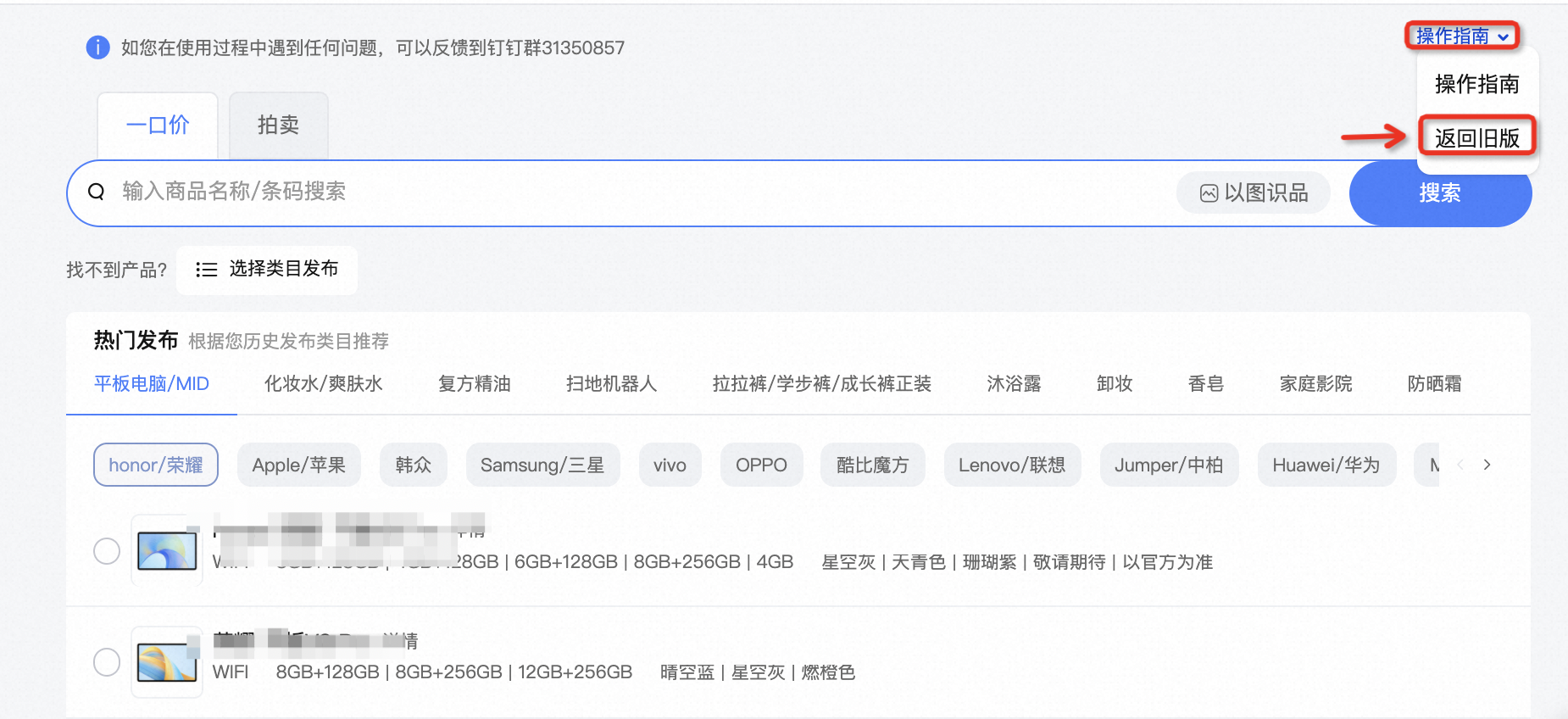1568x719 pixels.
Task: Click thumbnail of the 星空灰 | 天青色 tablet
Action: pyautogui.click(x=167, y=550)
